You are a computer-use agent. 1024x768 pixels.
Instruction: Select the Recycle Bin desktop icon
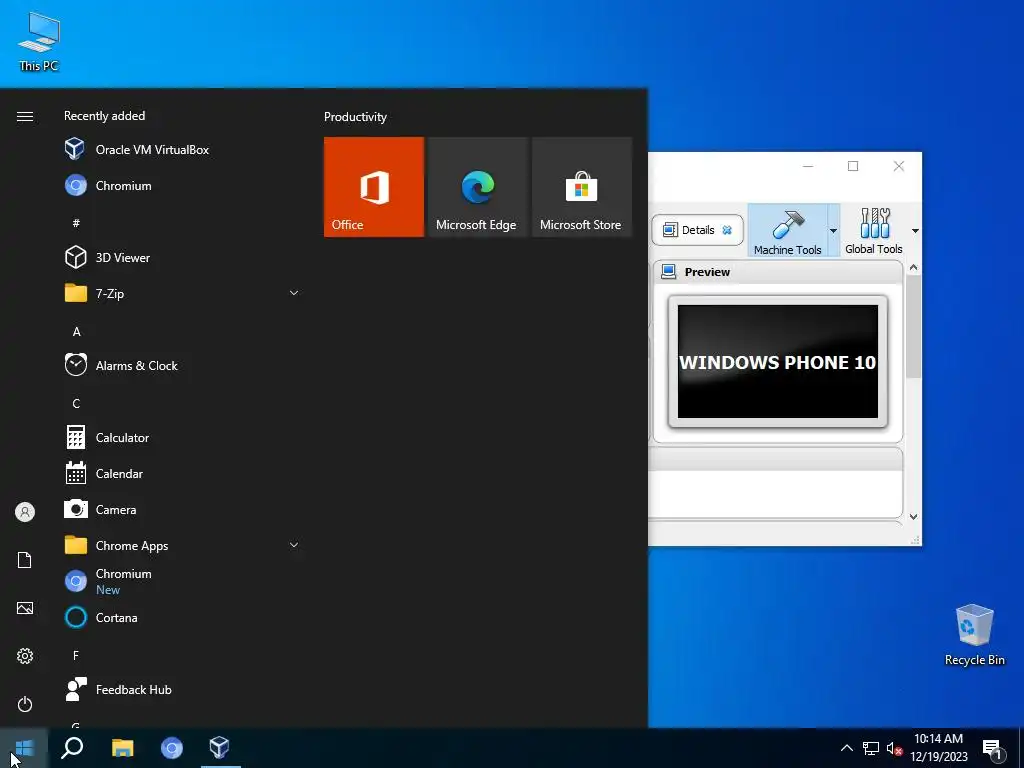pos(974,635)
